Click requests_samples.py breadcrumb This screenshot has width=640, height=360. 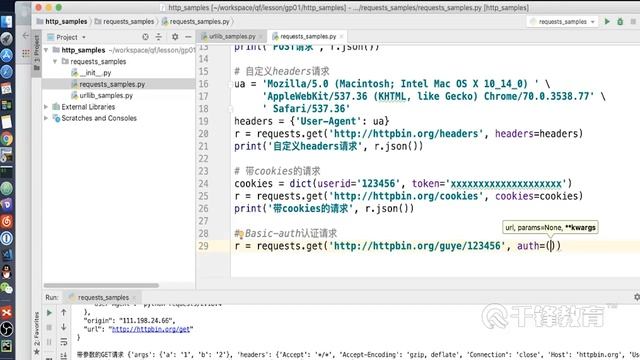coord(196,22)
